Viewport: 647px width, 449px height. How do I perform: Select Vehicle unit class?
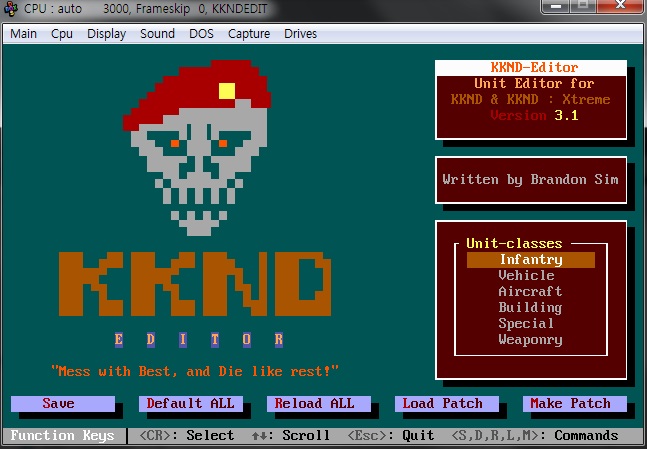click(x=526, y=276)
